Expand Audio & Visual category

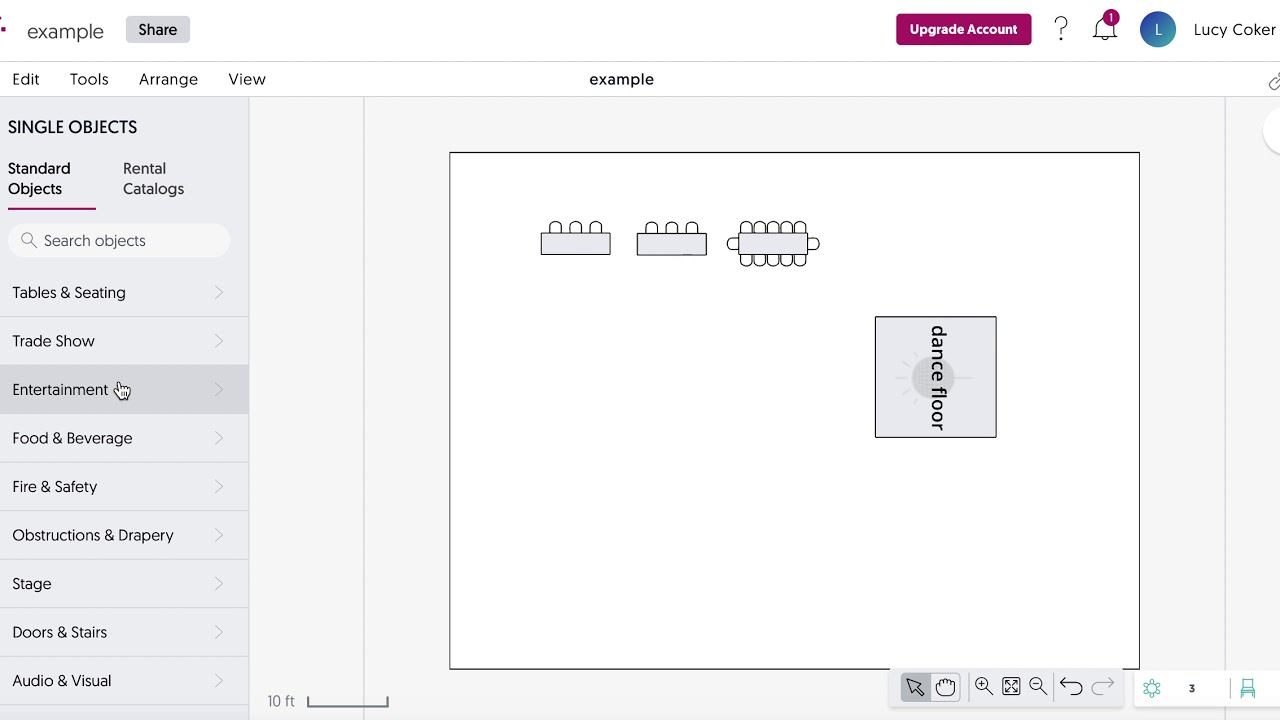point(124,681)
